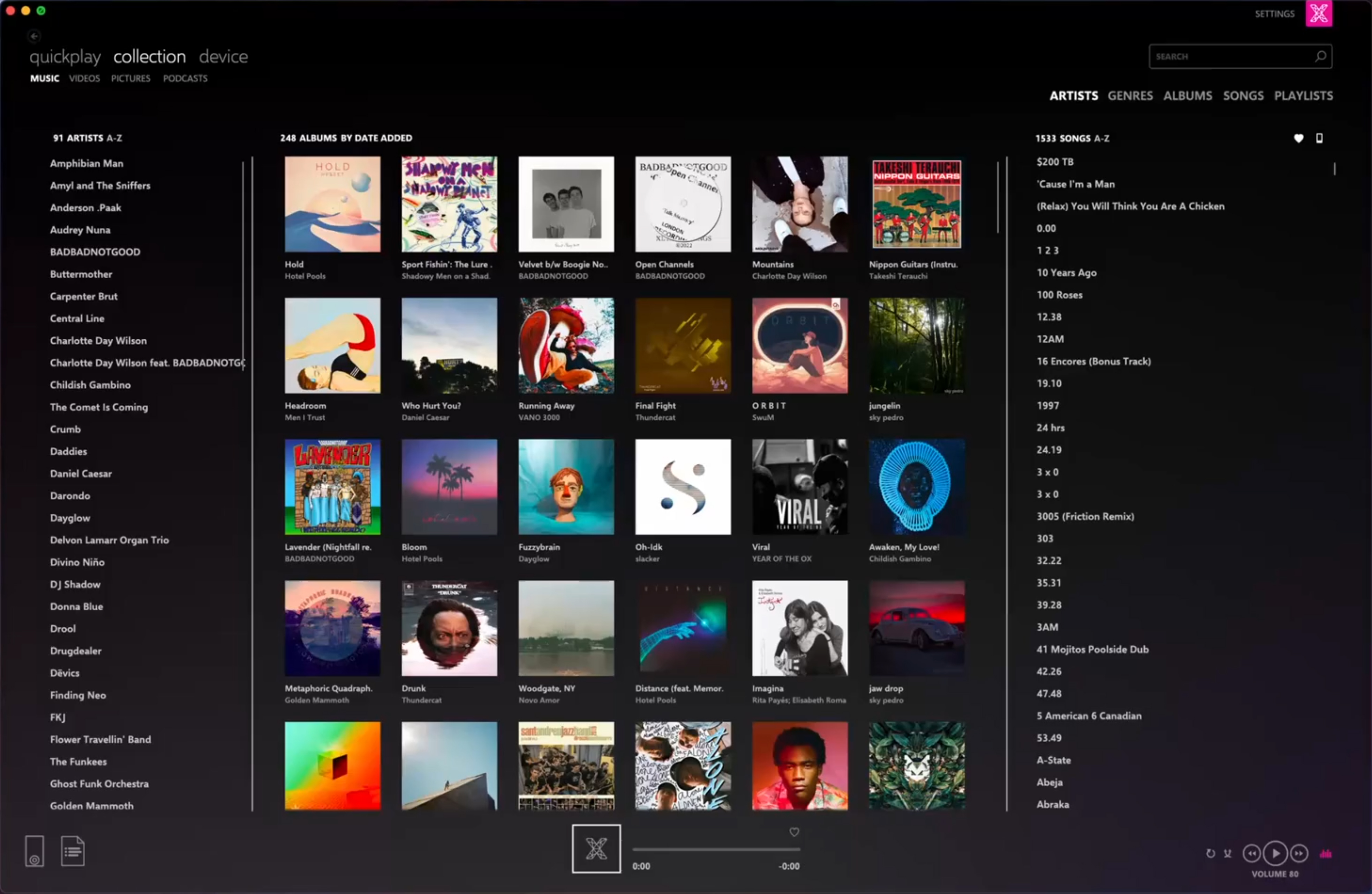Switch to the device section

tap(223, 57)
